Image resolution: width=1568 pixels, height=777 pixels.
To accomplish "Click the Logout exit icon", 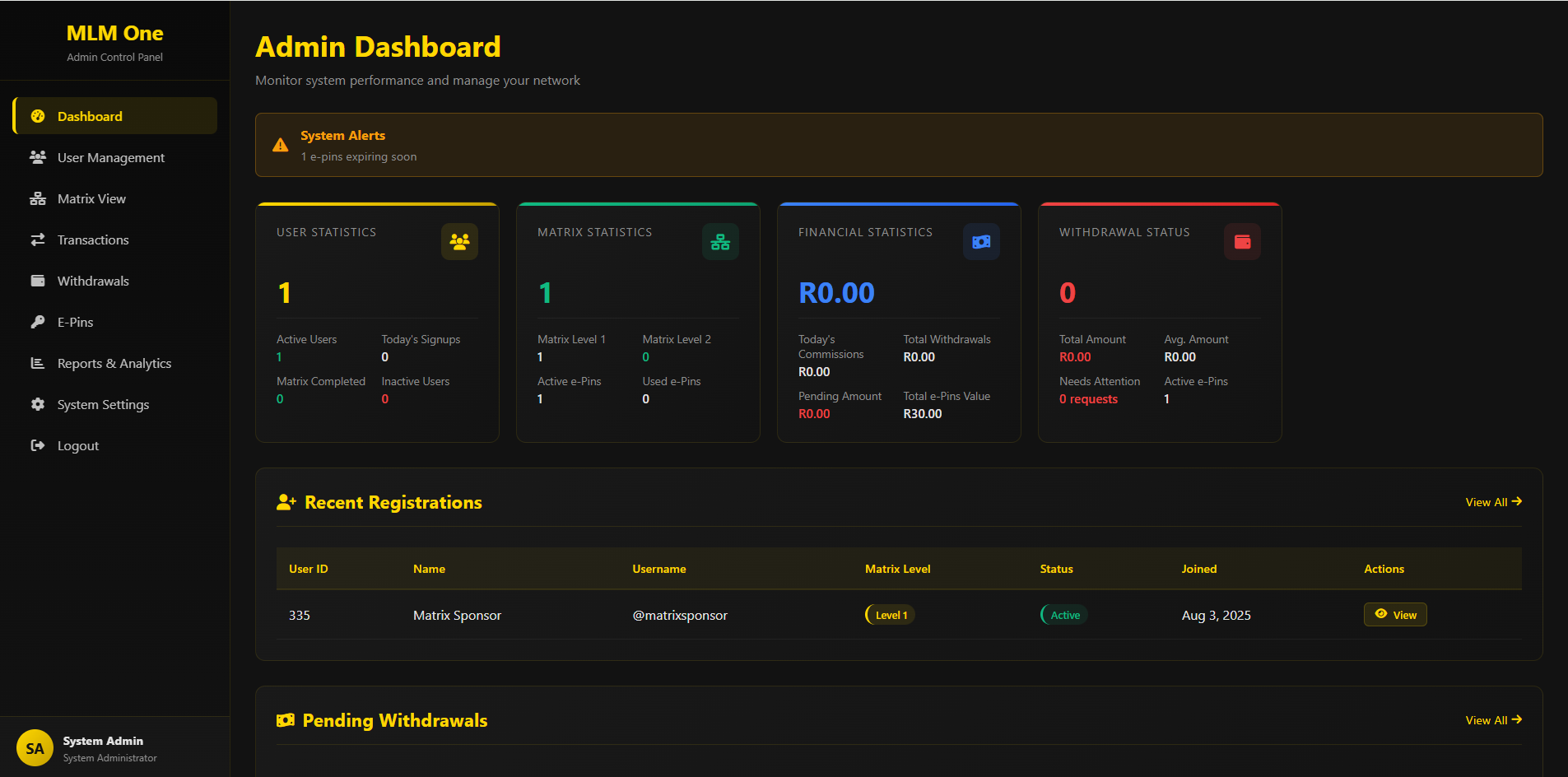I will pos(38,445).
